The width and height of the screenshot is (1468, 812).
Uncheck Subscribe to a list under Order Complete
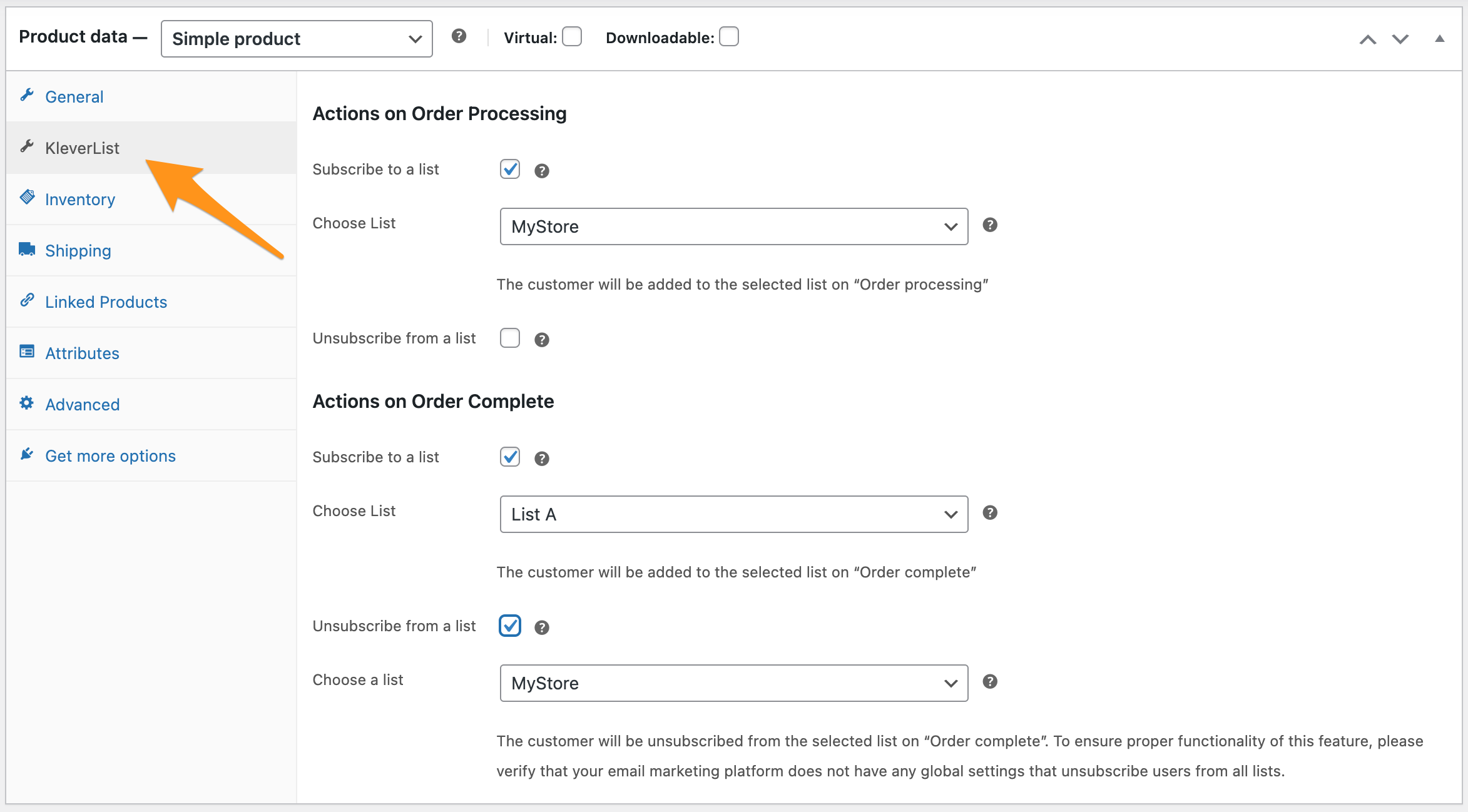coord(510,457)
